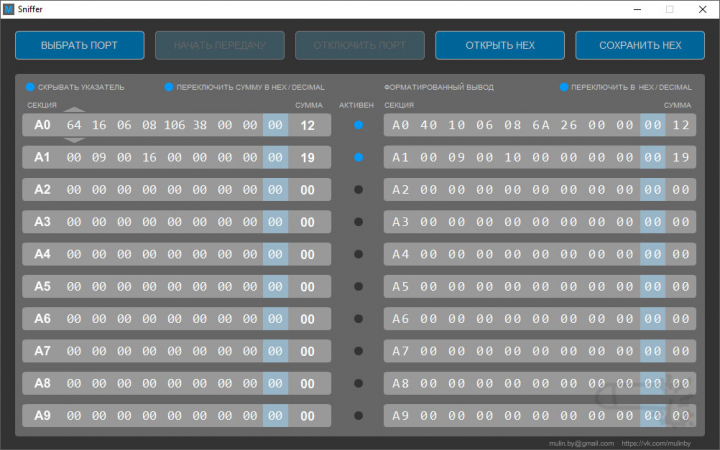The image size is (720, 450).
Task: Click value 40 in formatted A0 row
Action: 428,125
